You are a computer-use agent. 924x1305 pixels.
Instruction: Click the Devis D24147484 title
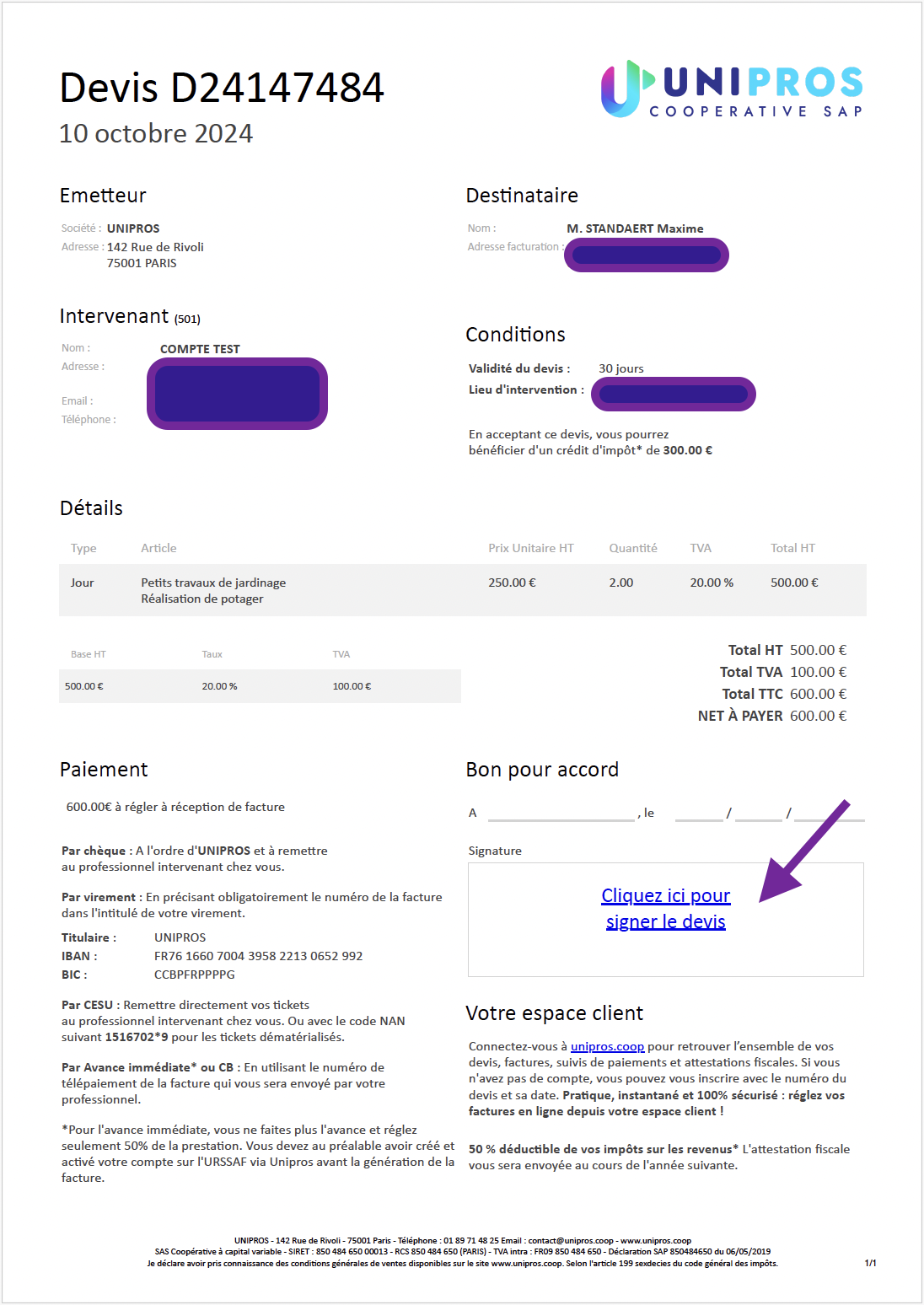222,88
